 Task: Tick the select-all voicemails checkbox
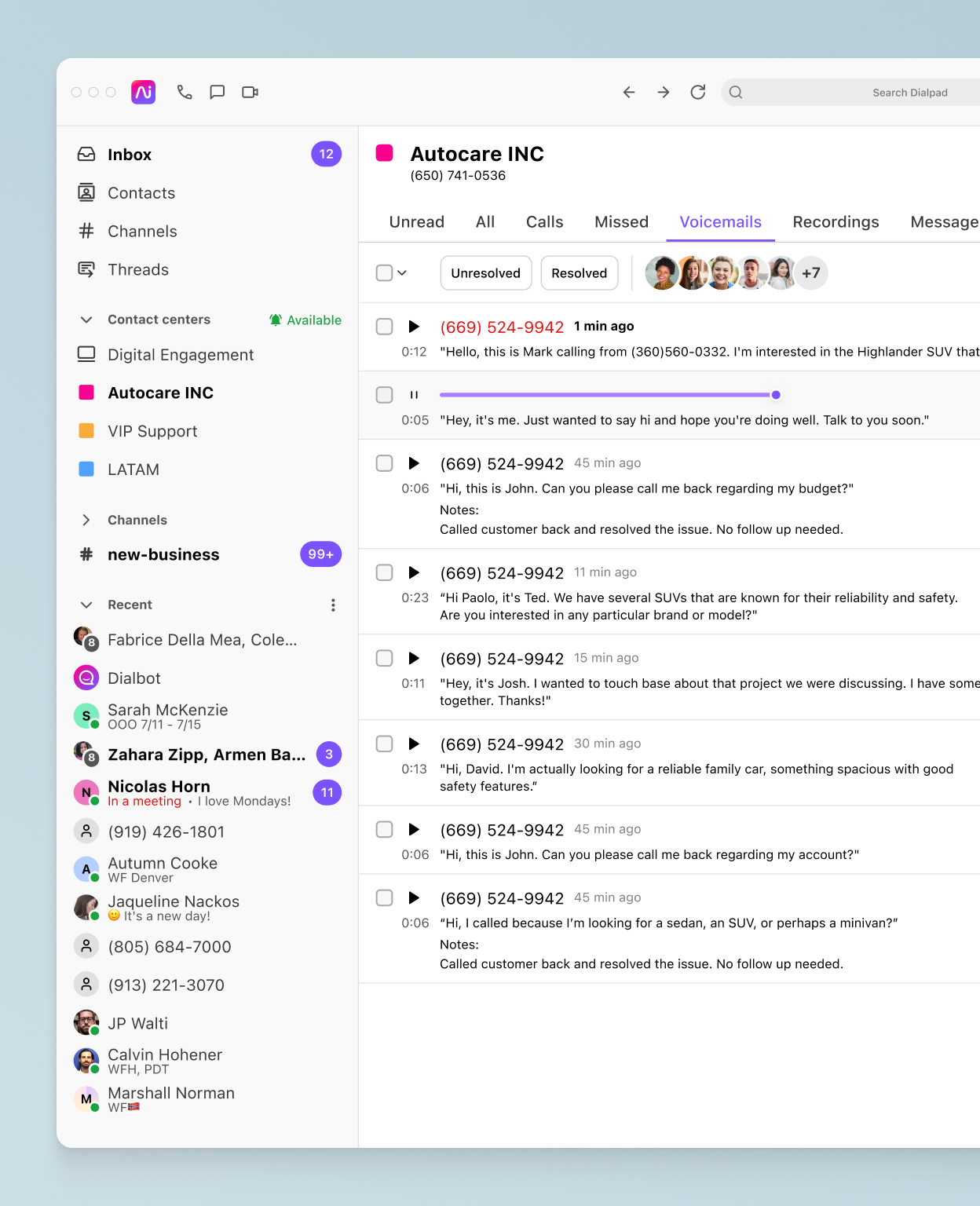(384, 273)
